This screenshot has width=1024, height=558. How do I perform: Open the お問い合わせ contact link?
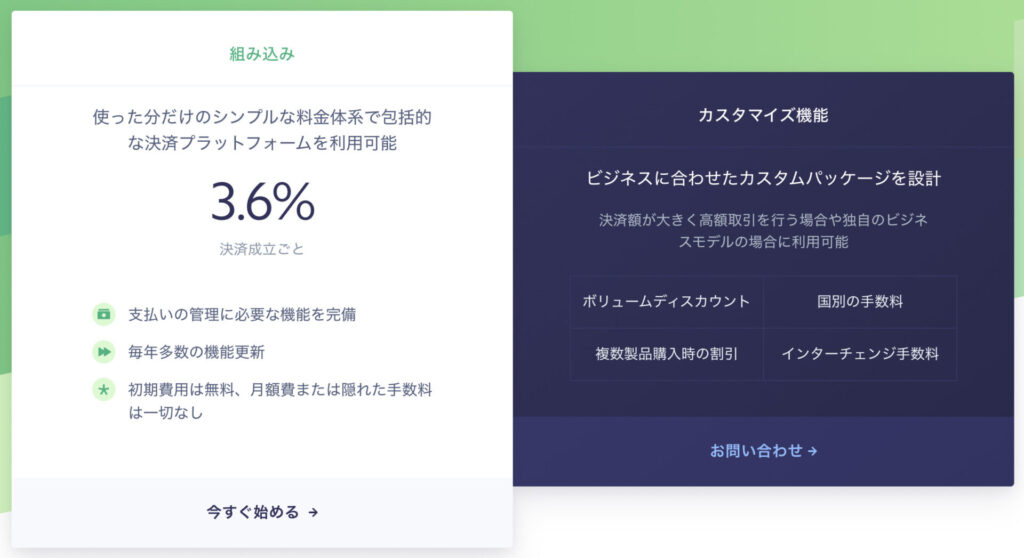pyautogui.click(x=763, y=451)
